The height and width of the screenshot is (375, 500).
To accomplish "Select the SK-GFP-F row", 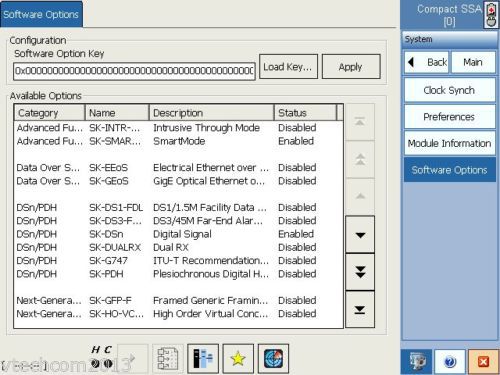I will 178,300.
